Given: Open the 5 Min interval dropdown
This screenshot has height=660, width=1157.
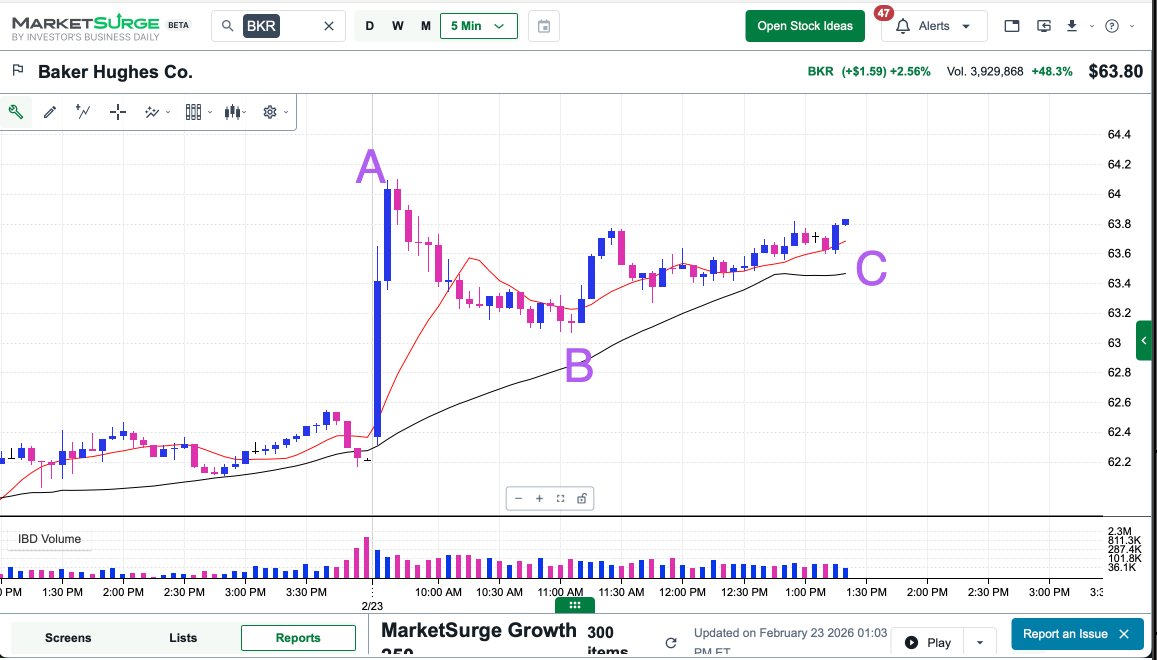Looking at the screenshot, I should pos(478,25).
